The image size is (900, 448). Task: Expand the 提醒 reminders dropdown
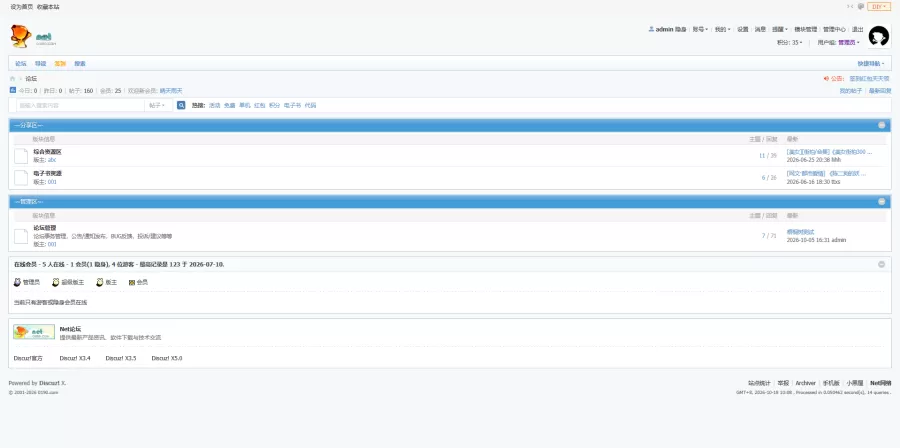coord(779,29)
